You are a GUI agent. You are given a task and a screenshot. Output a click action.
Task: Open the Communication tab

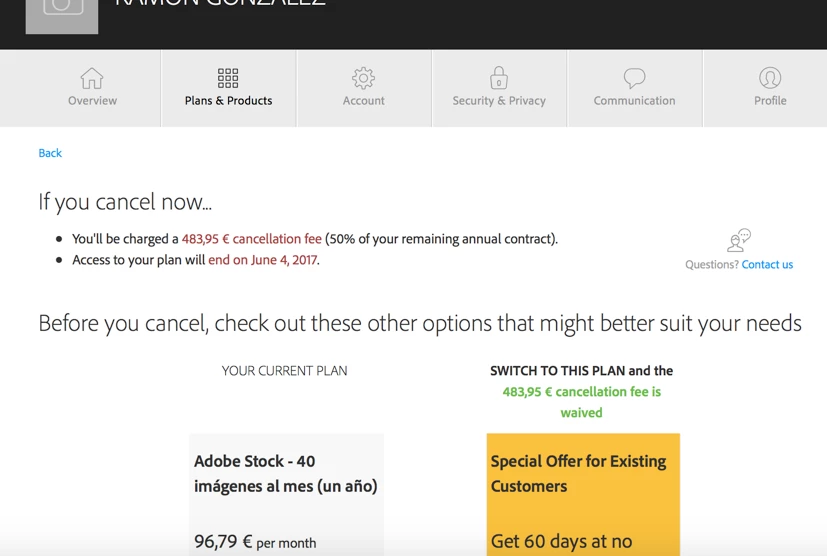(x=634, y=88)
